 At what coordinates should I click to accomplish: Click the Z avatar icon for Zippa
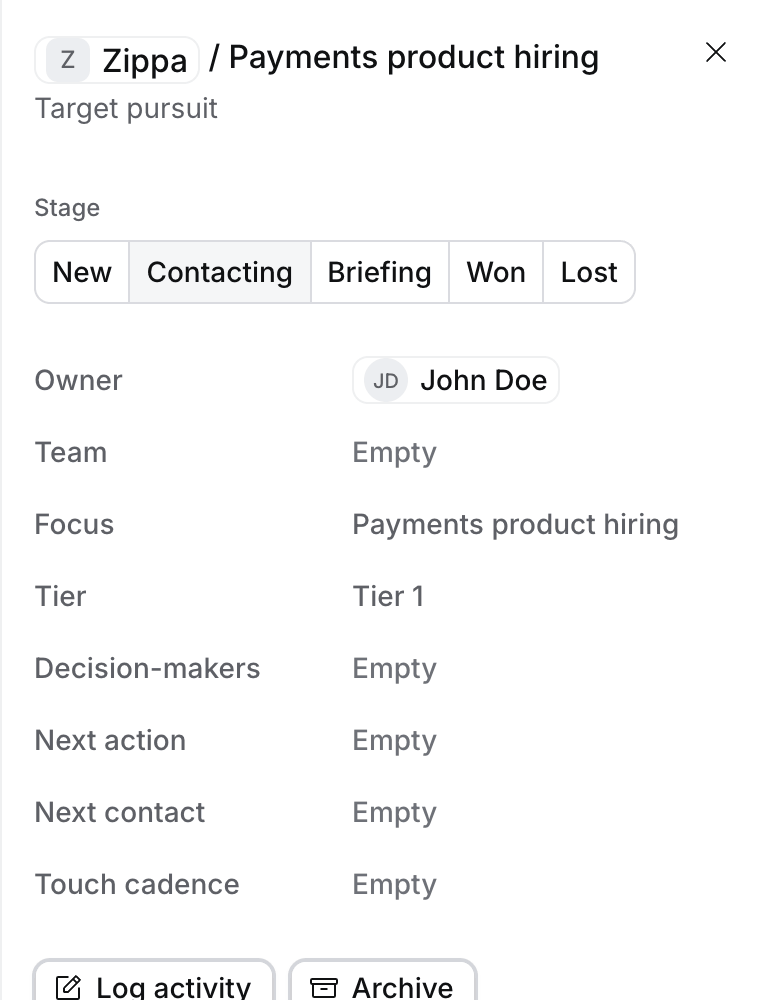pyautogui.click(x=68, y=60)
